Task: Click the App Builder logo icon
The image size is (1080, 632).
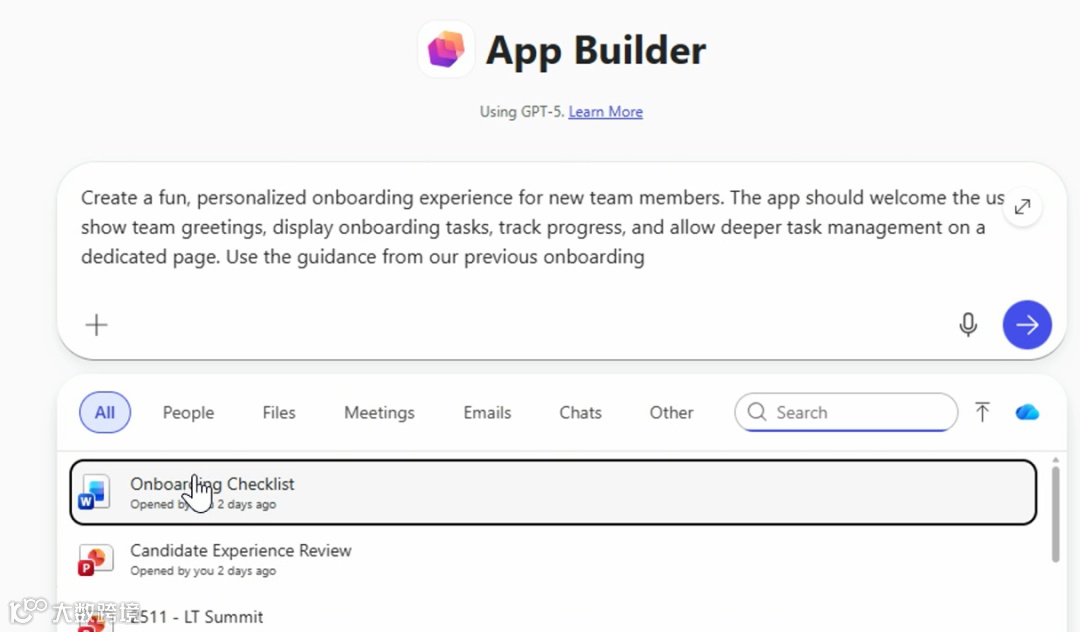Action: 446,50
